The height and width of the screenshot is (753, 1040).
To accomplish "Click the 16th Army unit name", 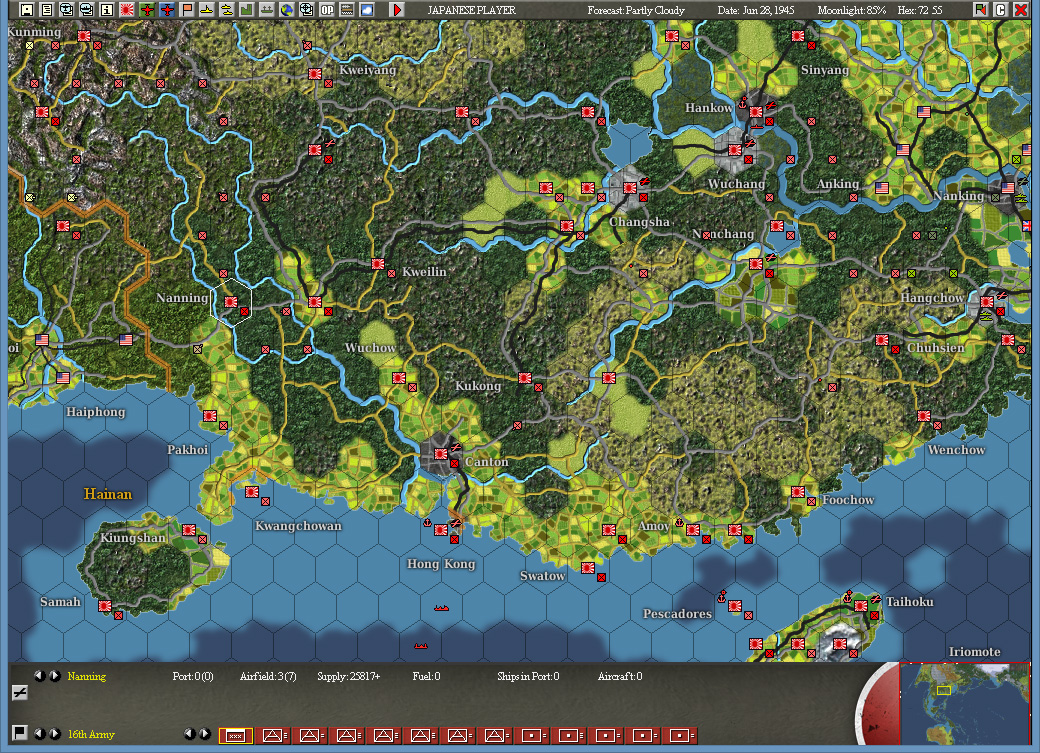I will [x=91, y=734].
